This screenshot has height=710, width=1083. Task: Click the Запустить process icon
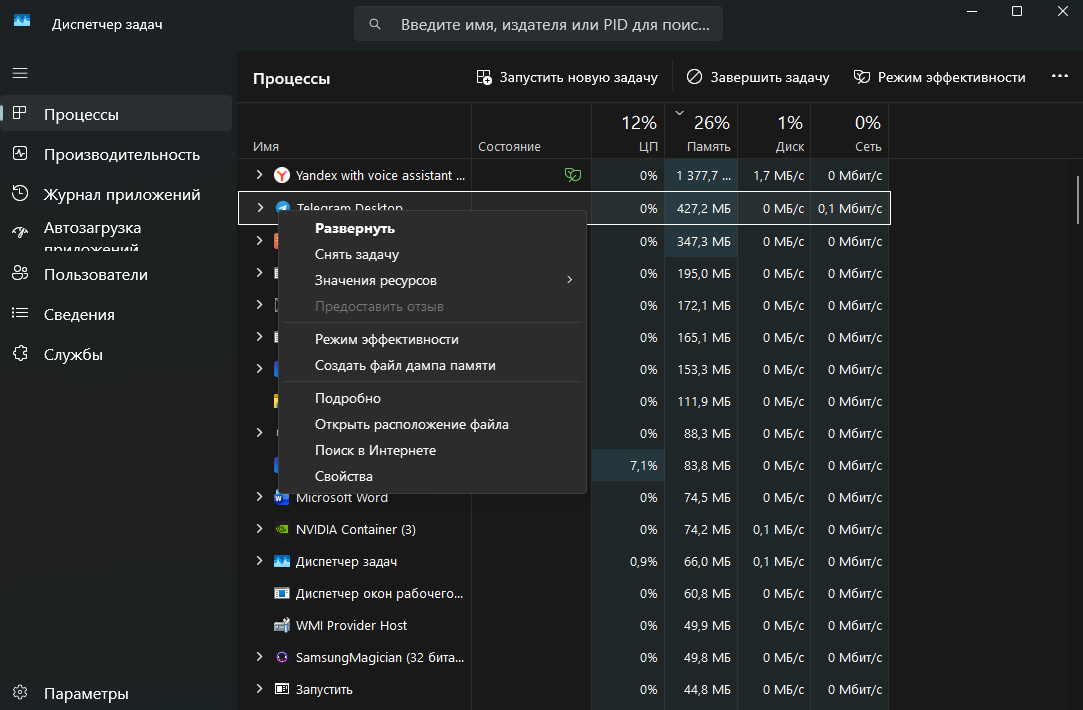pyautogui.click(x=282, y=689)
